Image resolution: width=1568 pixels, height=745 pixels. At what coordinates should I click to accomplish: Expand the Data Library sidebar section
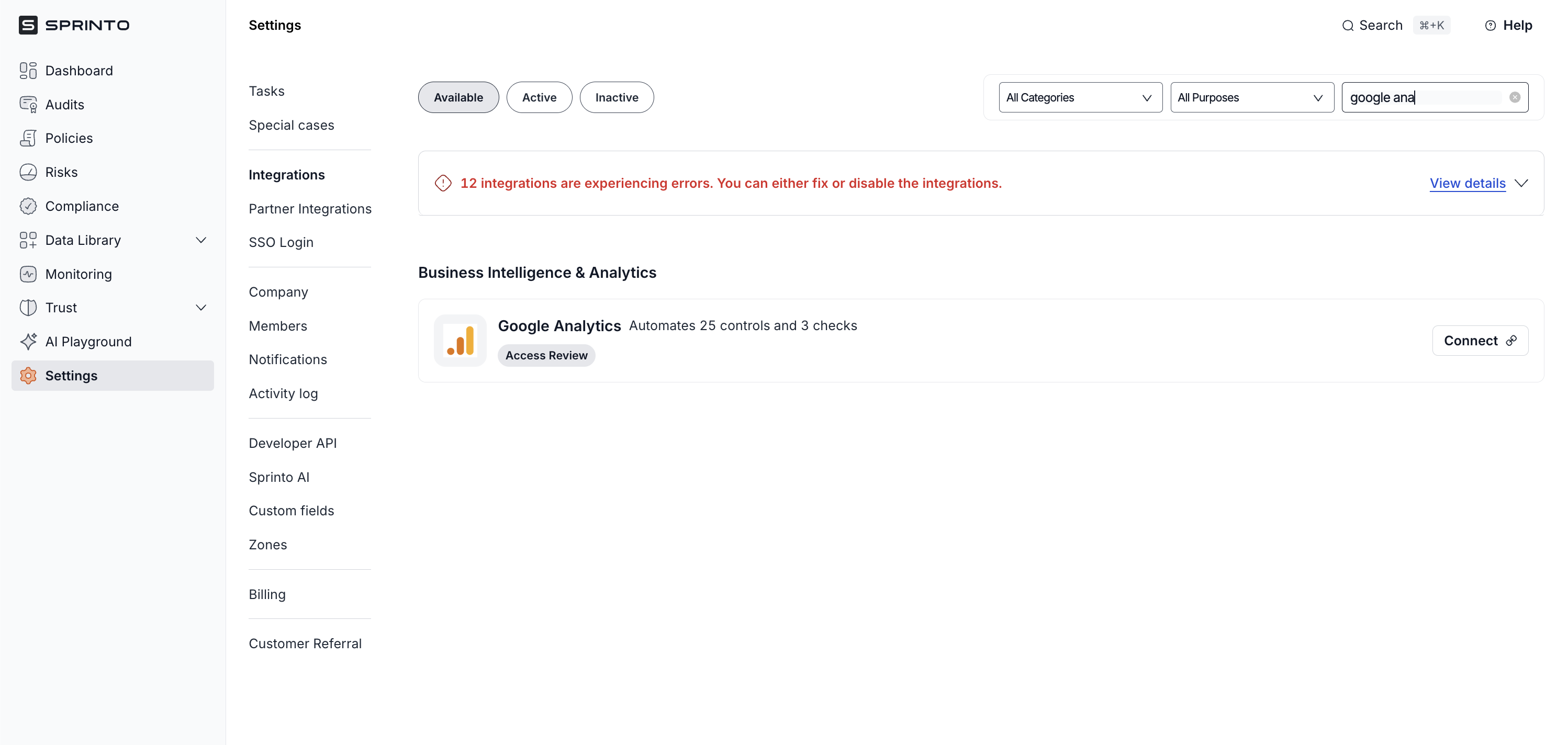[x=201, y=241]
